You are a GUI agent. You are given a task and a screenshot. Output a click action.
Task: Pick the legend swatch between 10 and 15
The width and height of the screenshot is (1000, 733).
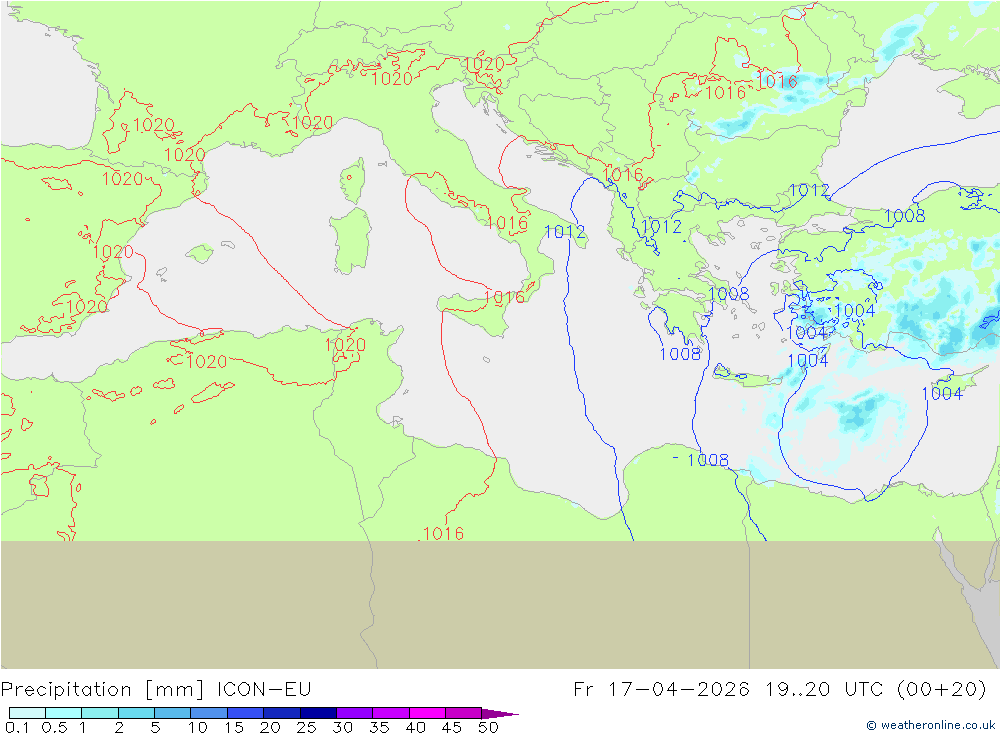[209, 713]
